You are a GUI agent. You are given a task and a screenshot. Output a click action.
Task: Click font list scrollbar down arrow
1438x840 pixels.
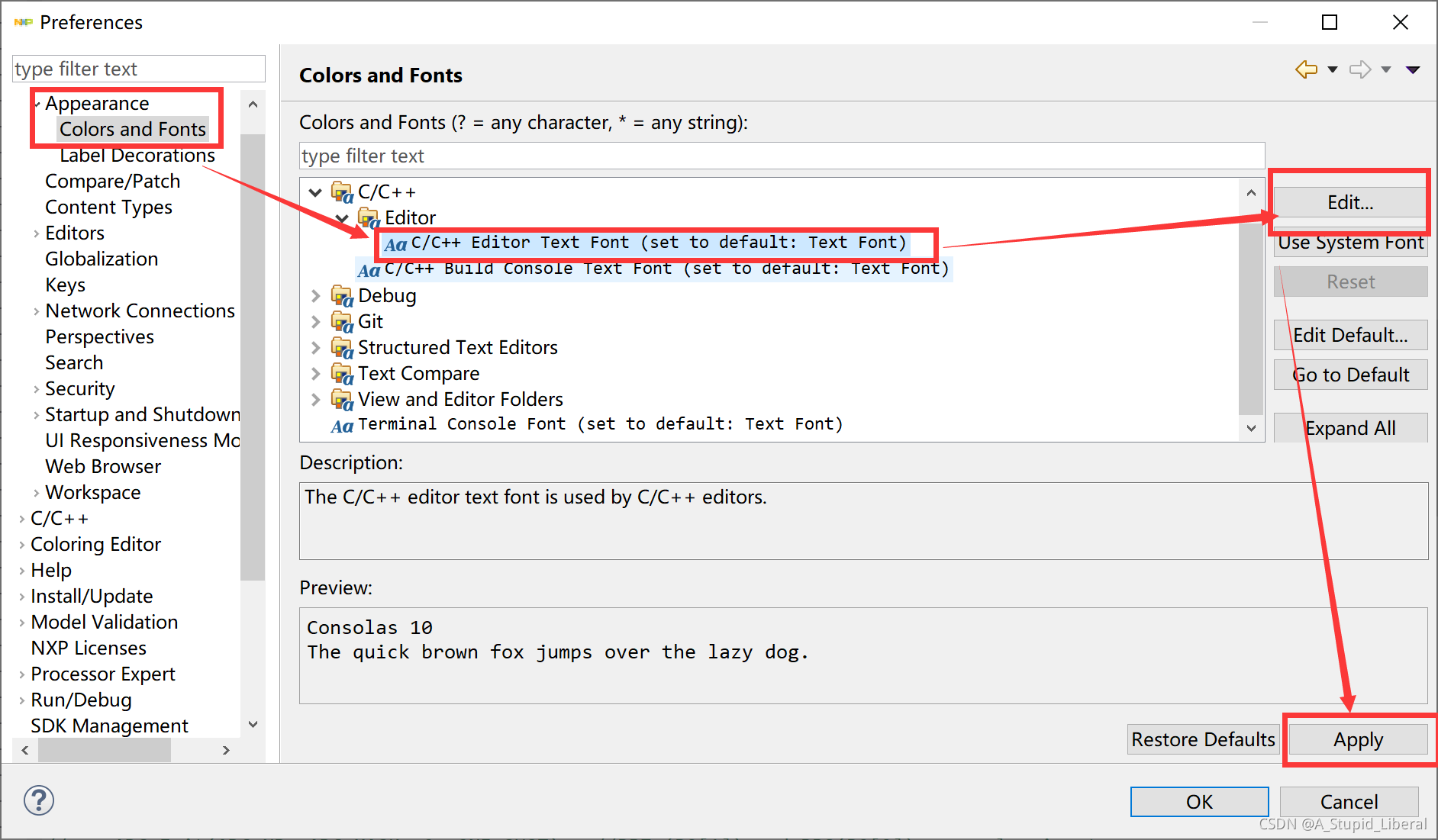[x=1251, y=429]
